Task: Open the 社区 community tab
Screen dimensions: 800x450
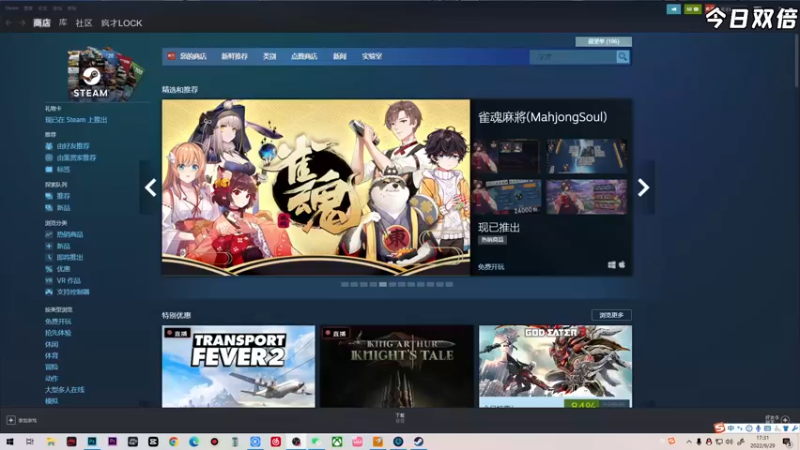Action: point(84,23)
